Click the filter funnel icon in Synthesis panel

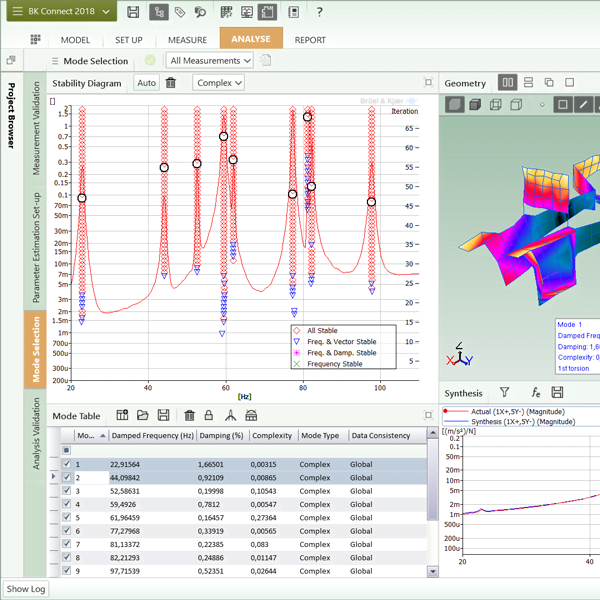505,393
